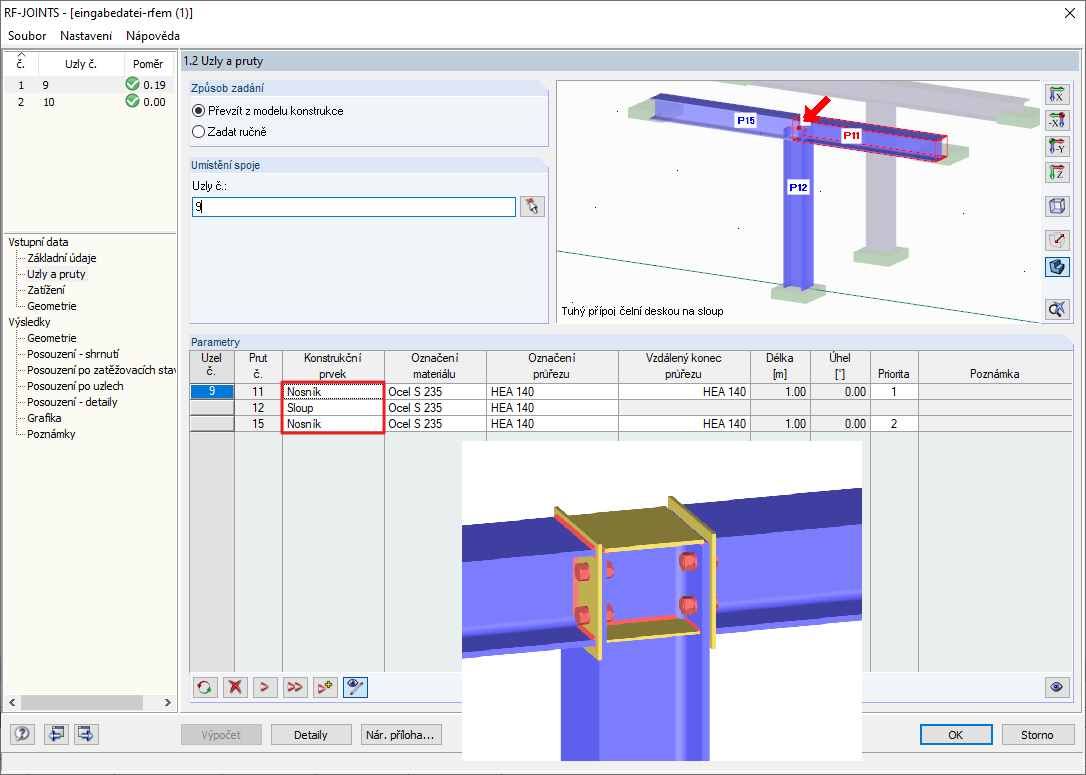
Task: Set view against X direction (-X)
Action: [1056, 121]
